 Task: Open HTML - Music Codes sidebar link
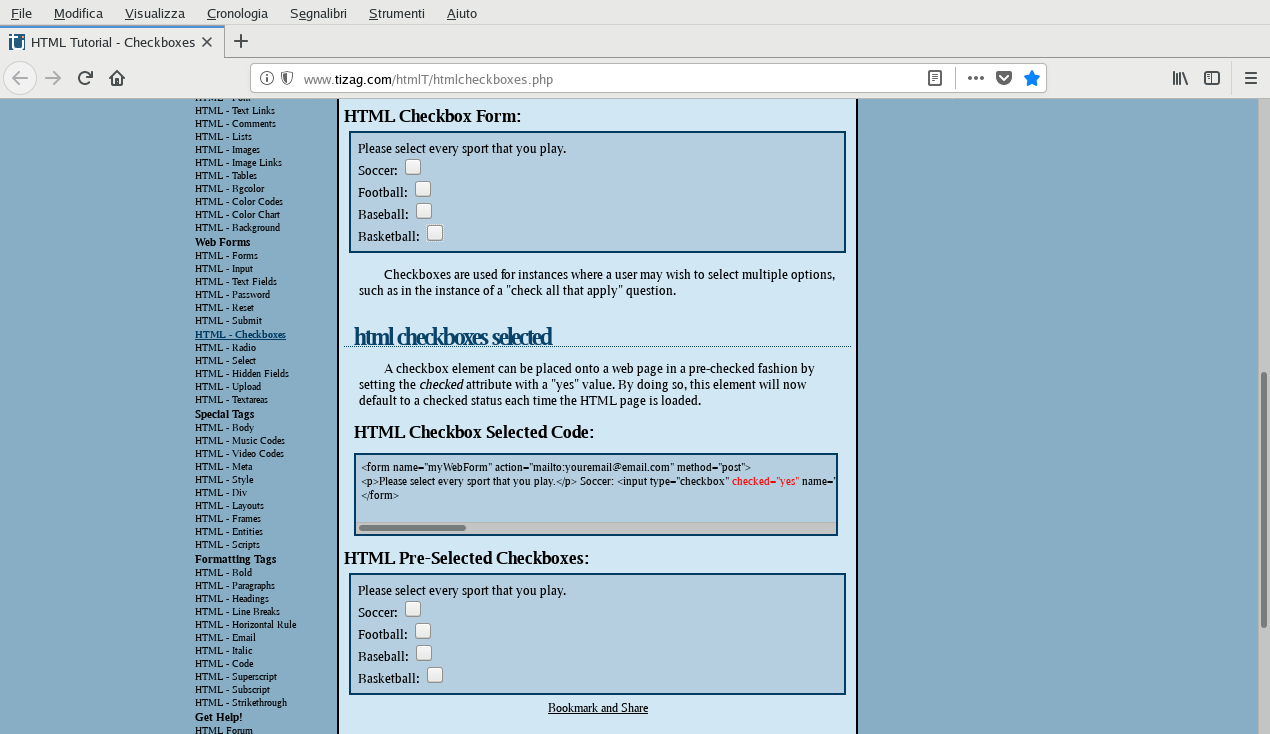pos(240,440)
